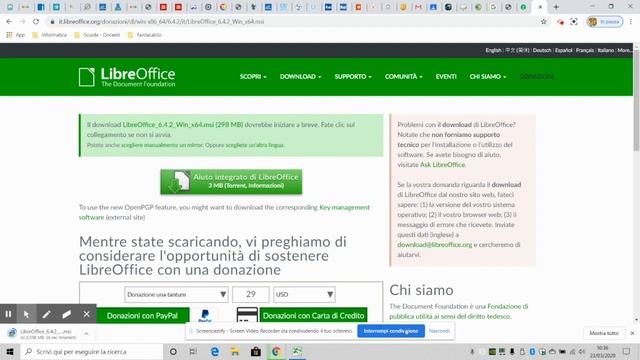
Task: Open the Key management software link
Action: (224, 212)
